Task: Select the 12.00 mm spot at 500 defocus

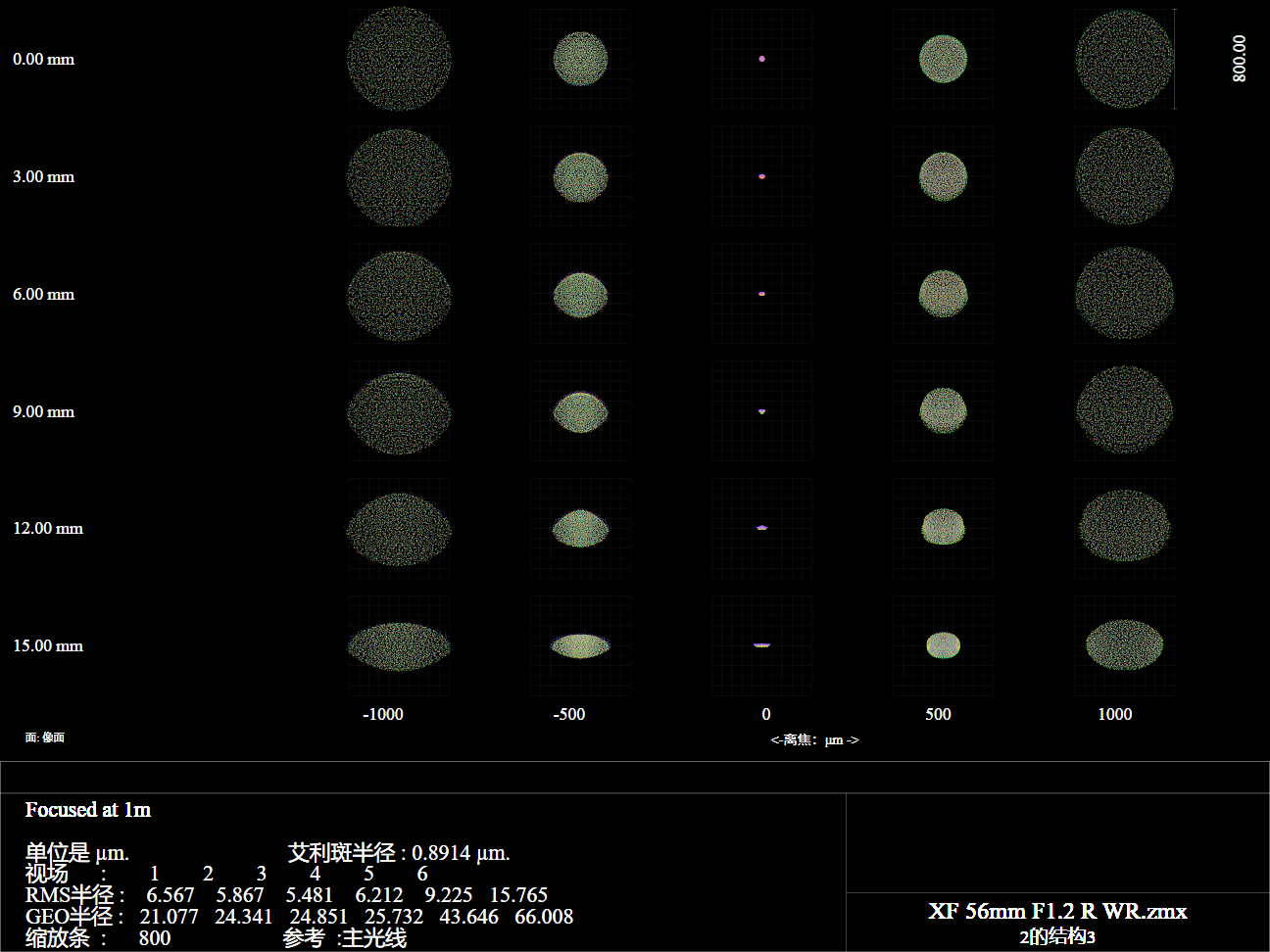Action: [x=943, y=527]
